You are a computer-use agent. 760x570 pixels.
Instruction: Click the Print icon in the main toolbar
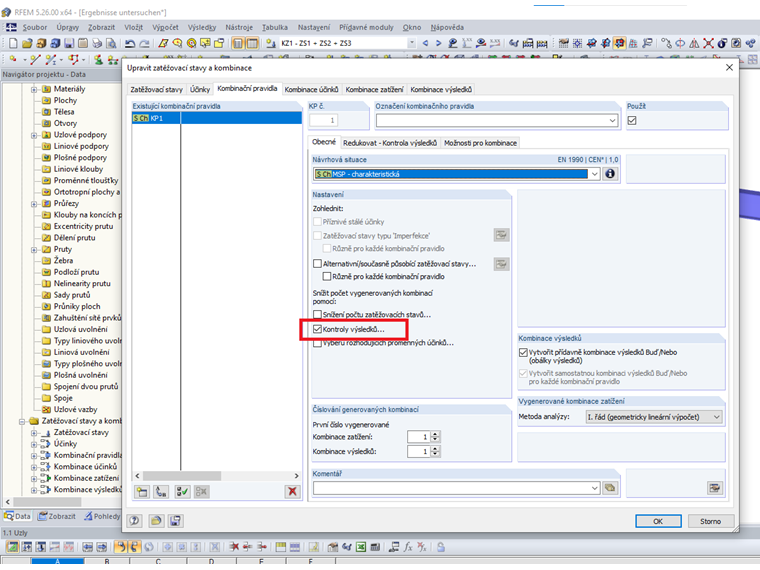97,43
